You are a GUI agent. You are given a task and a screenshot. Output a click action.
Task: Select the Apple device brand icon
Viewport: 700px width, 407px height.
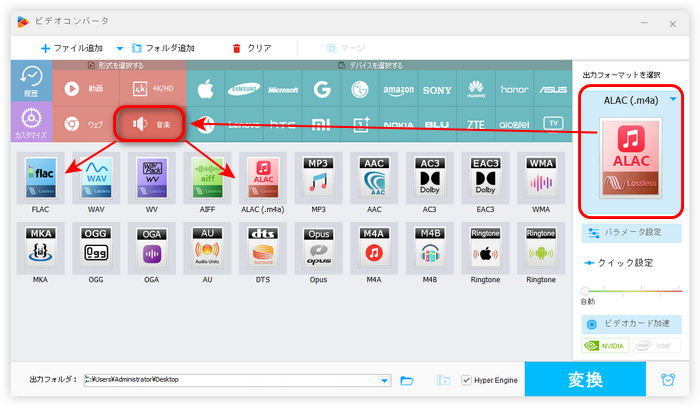206,89
